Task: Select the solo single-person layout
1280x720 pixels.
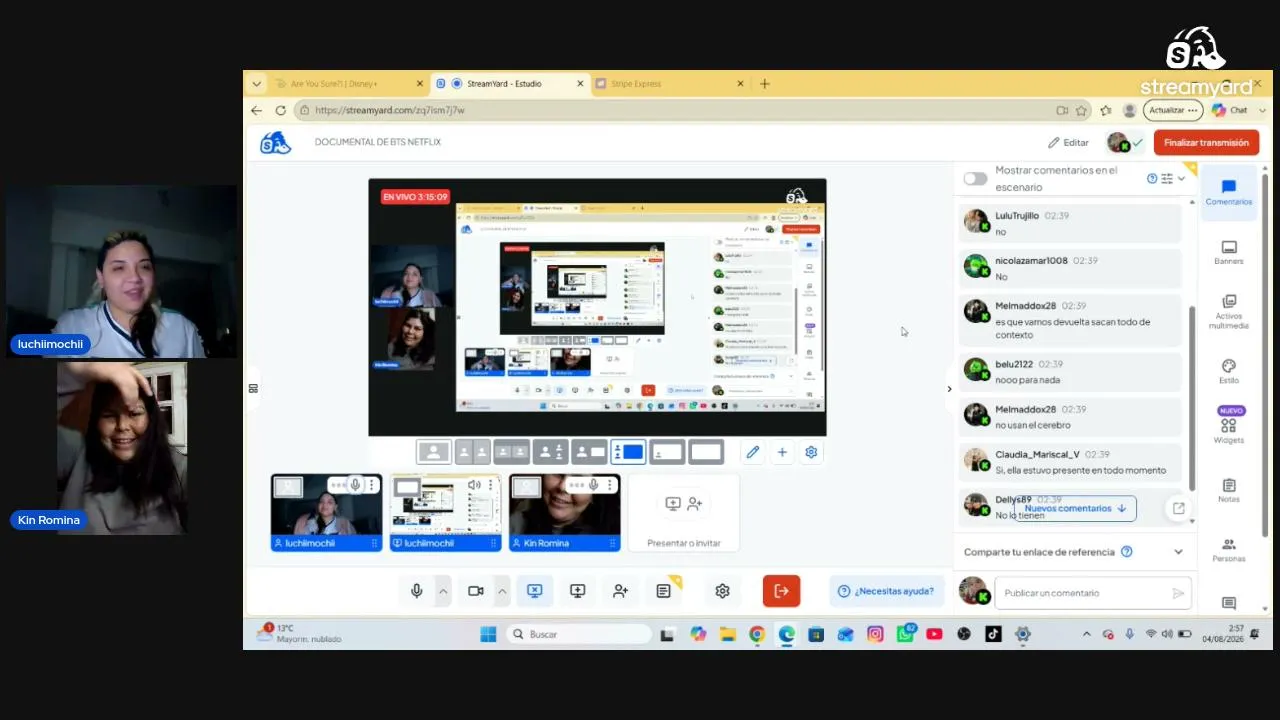Action: tap(434, 452)
